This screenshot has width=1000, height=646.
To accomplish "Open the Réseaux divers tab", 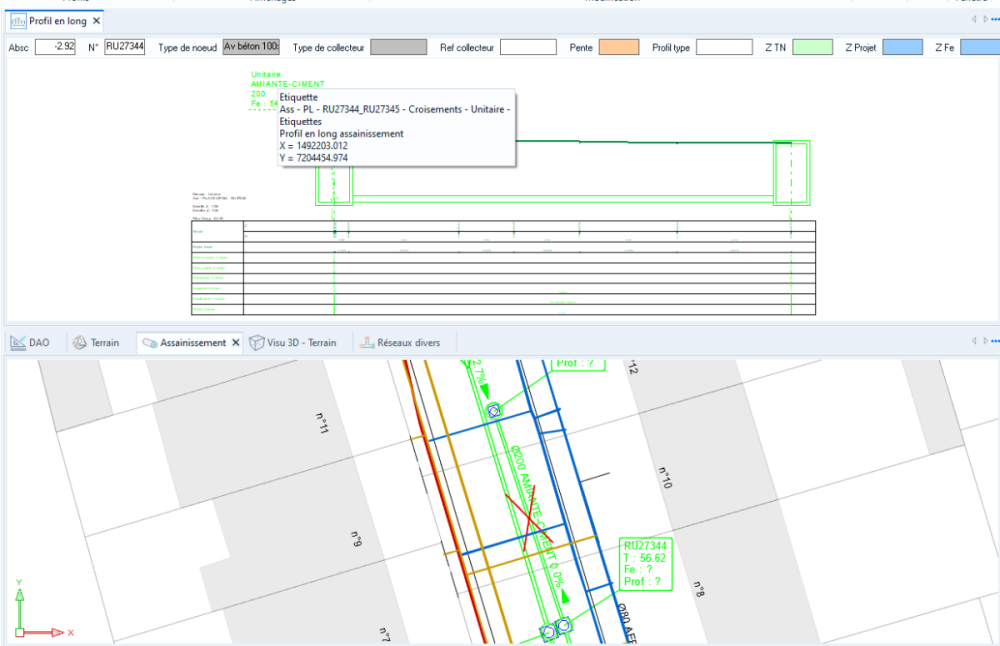I will pyautogui.click(x=400, y=342).
